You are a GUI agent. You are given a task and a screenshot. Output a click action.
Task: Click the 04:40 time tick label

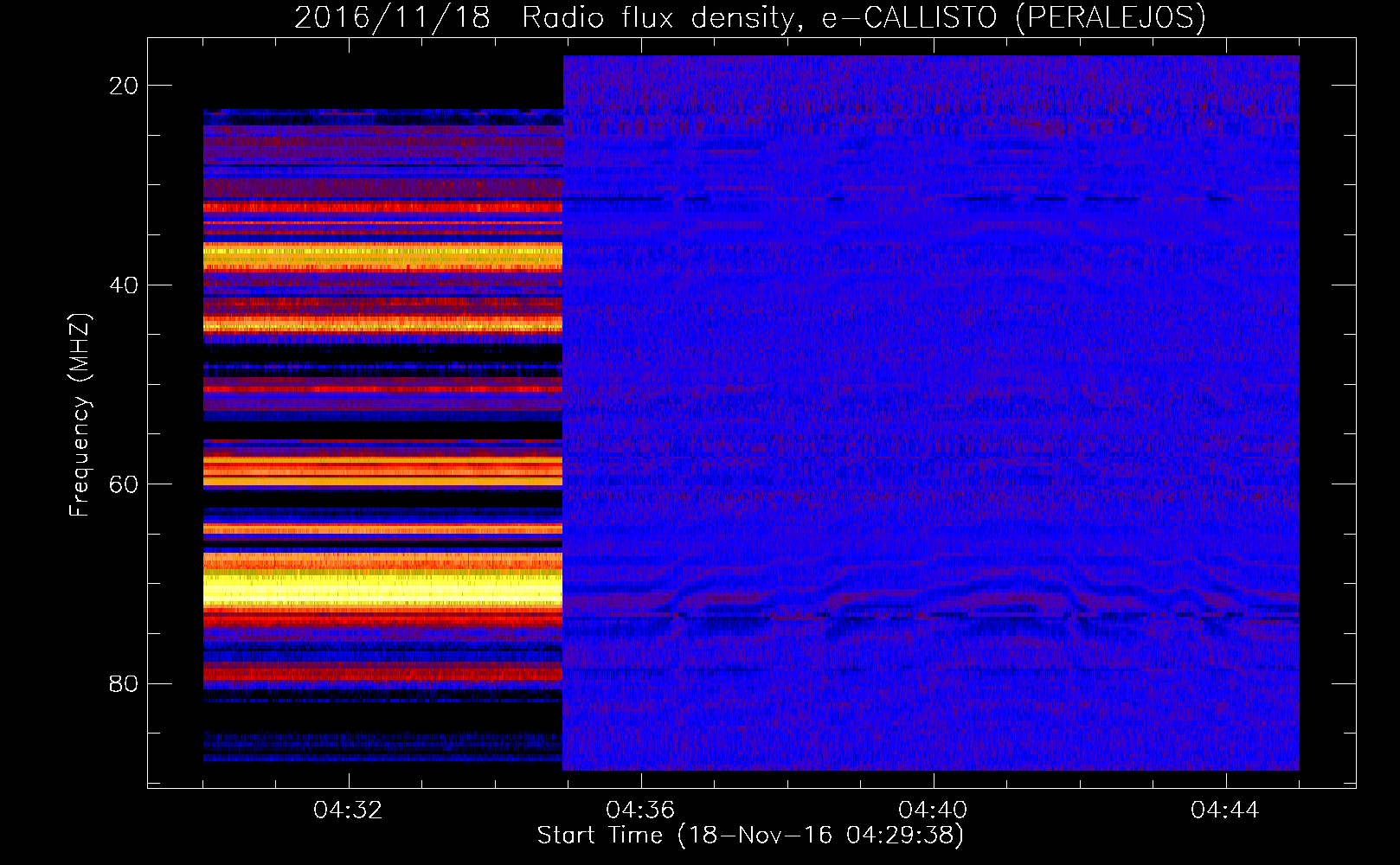tap(933, 811)
